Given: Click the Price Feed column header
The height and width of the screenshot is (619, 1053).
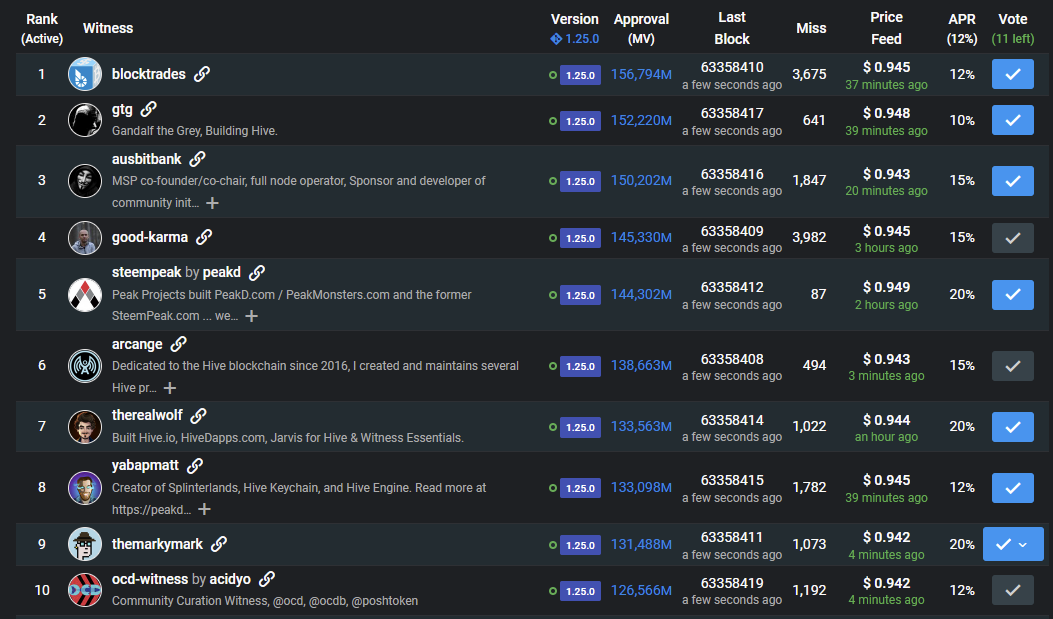Looking at the screenshot, I should (886, 28).
